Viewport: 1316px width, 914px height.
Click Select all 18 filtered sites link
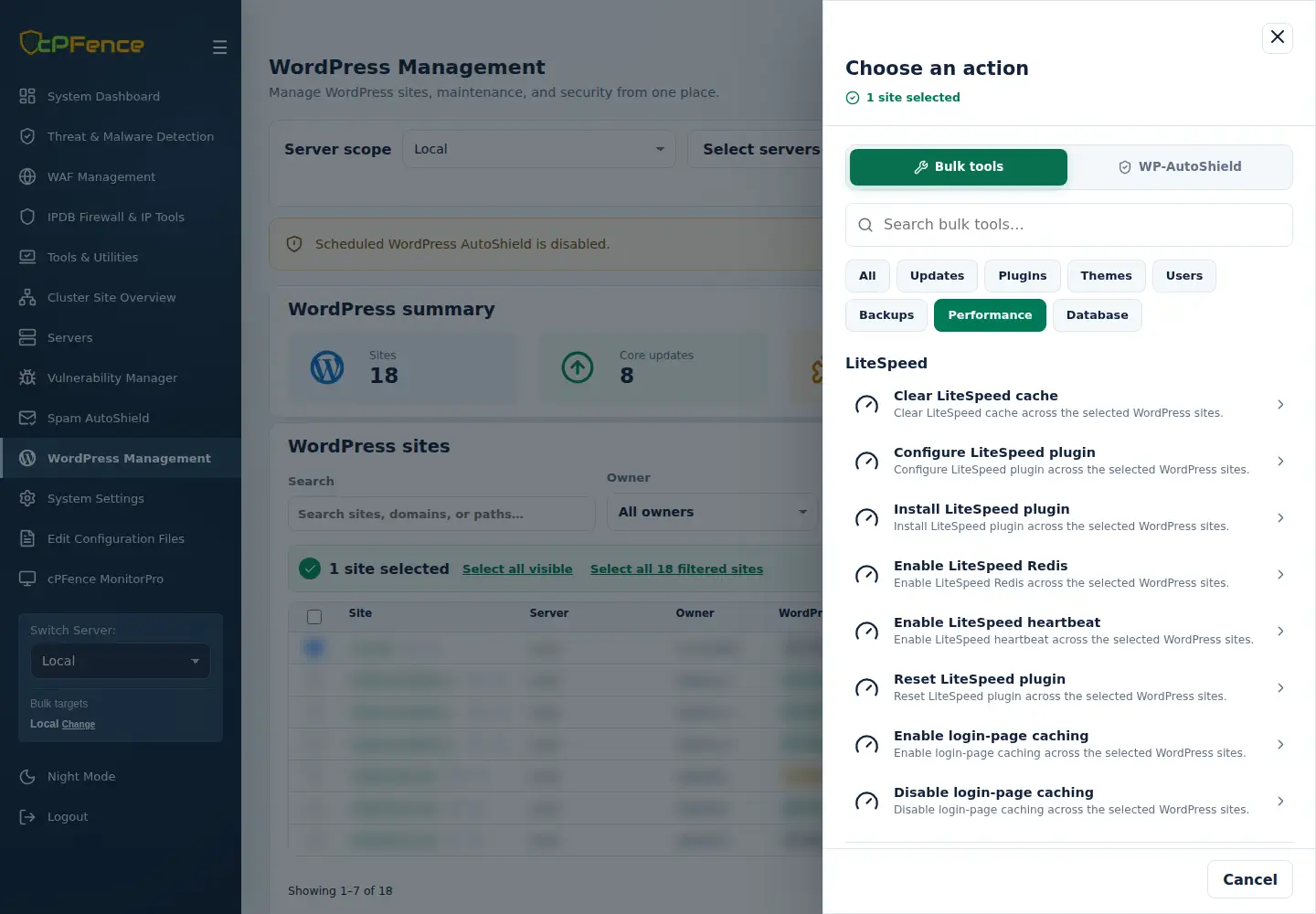pyautogui.click(x=676, y=569)
